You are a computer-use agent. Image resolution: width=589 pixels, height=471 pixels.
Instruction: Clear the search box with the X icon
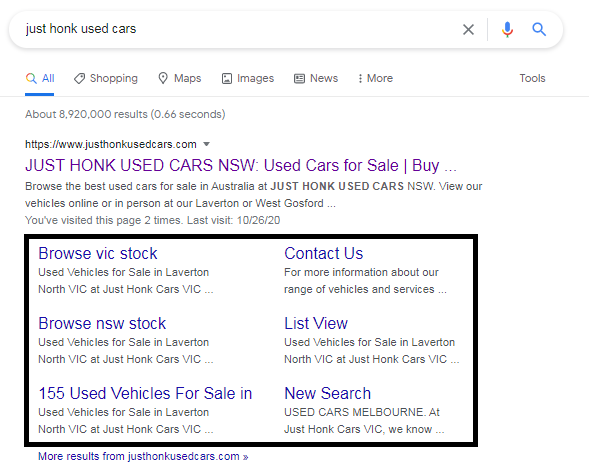pyautogui.click(x=468, y=29)
